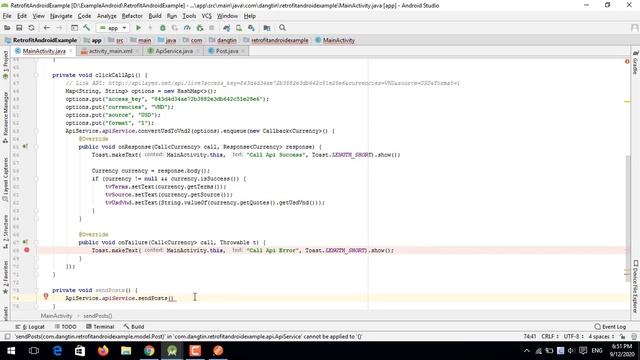Click the error indicator at top of scrollbar

(x=627, y=61)
